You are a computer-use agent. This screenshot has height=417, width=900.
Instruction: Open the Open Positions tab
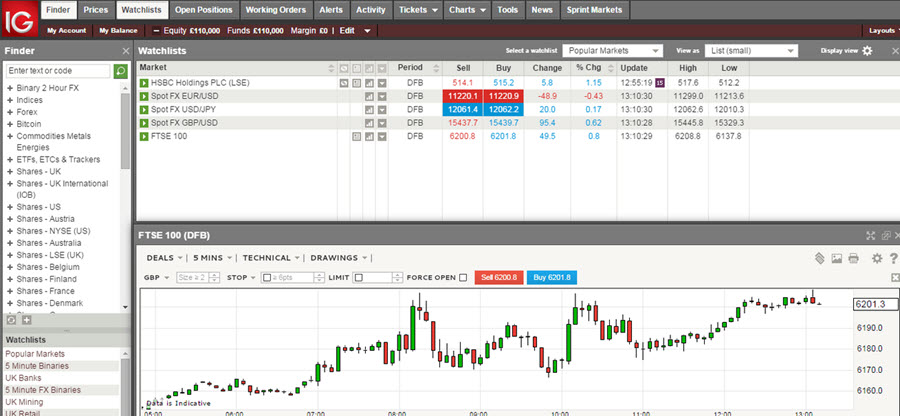[203, 10]
